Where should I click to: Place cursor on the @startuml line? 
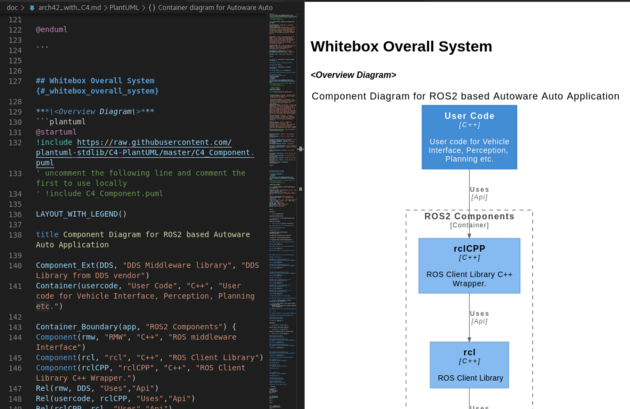click(x=56, y=132)
